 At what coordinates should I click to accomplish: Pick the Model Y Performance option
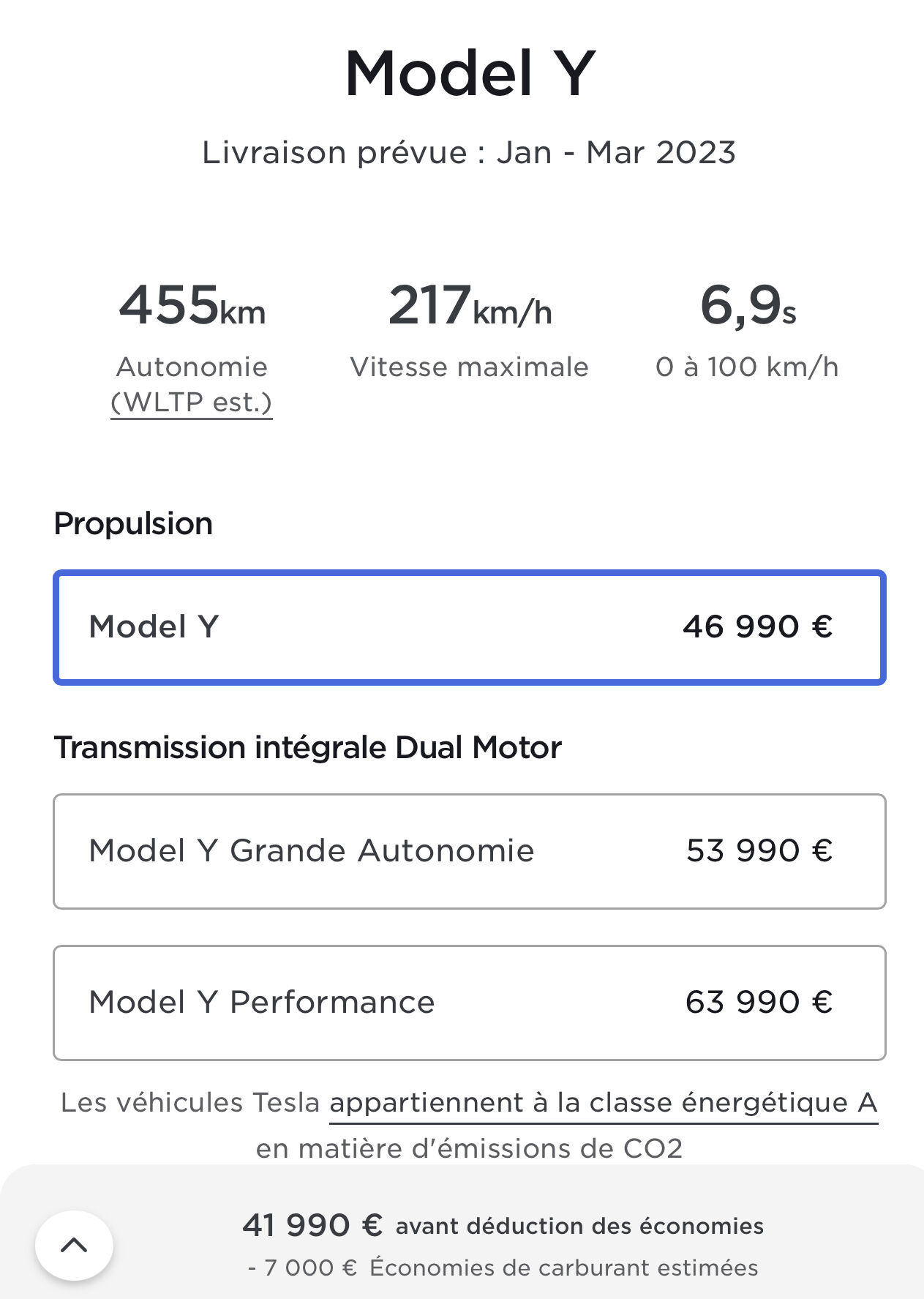click(469, 1003)
